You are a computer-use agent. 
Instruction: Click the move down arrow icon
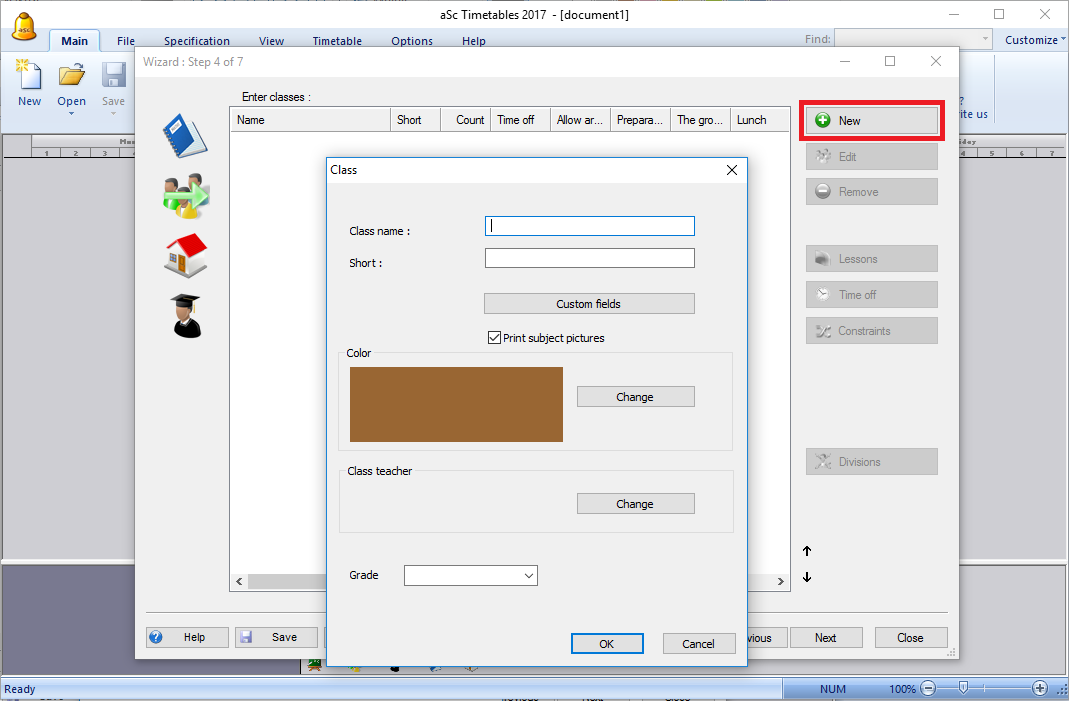(x=807, y=577)
